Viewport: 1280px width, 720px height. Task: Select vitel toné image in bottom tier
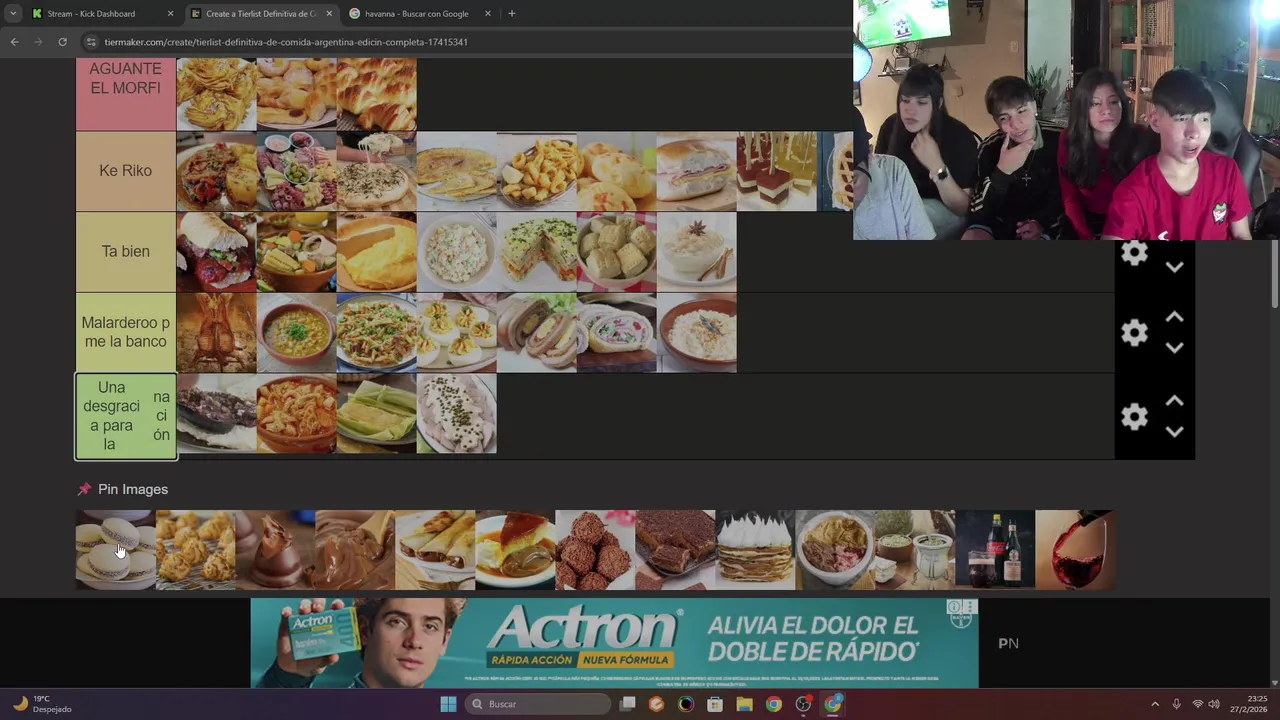pyautogui.click(x=457, y=414)
